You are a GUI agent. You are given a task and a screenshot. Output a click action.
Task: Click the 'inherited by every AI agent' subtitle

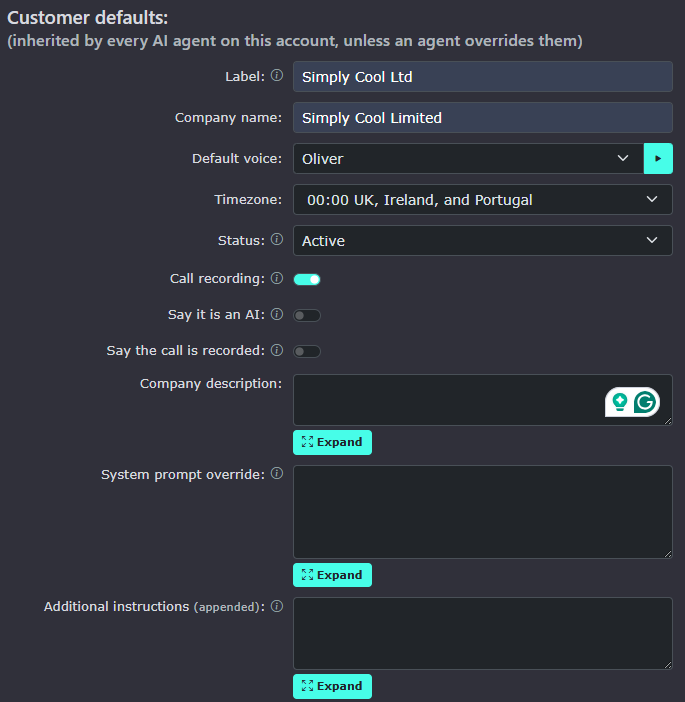295,41
